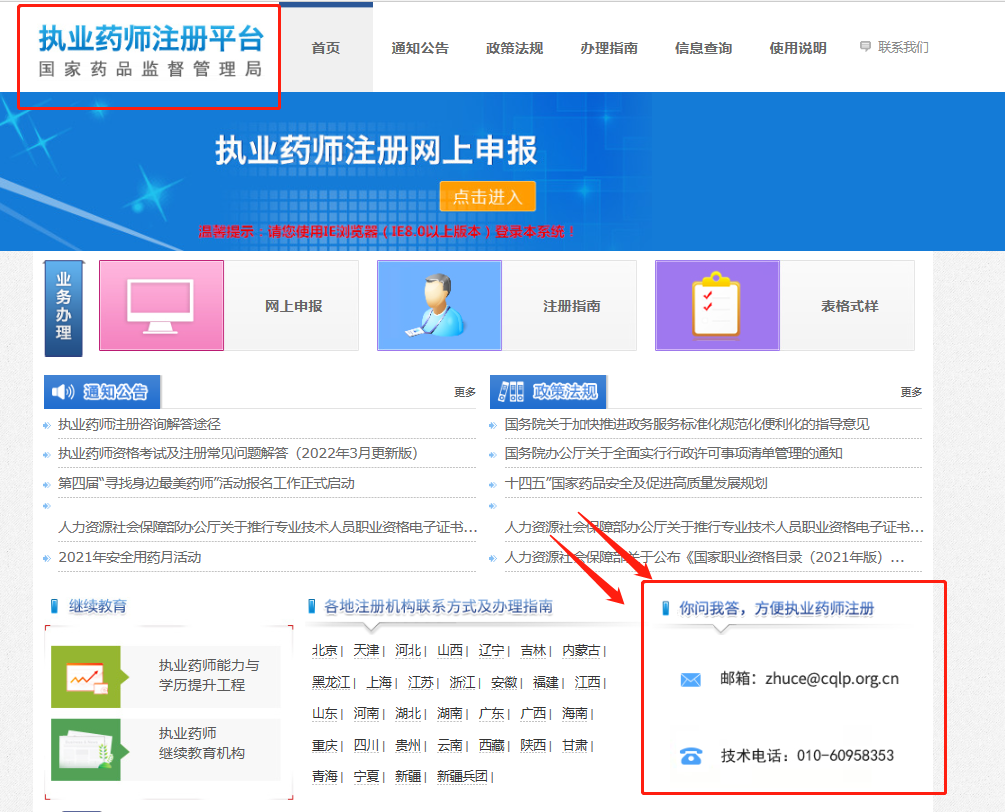This screenshot has width=1005, height=812.
Task: Select 北京 from the regional registration list
Action: point(325,650)
